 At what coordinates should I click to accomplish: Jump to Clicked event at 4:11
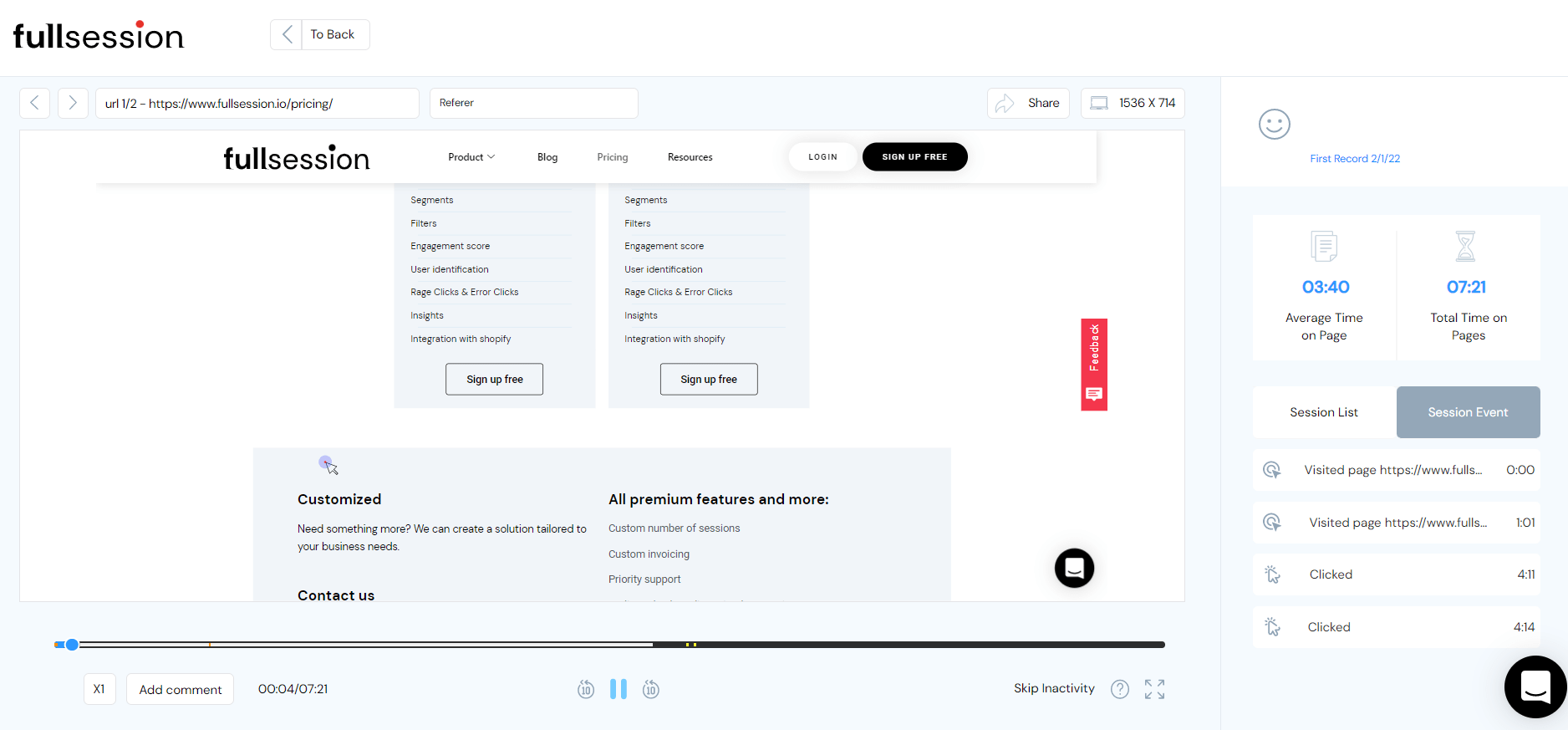pos(1396,574)
